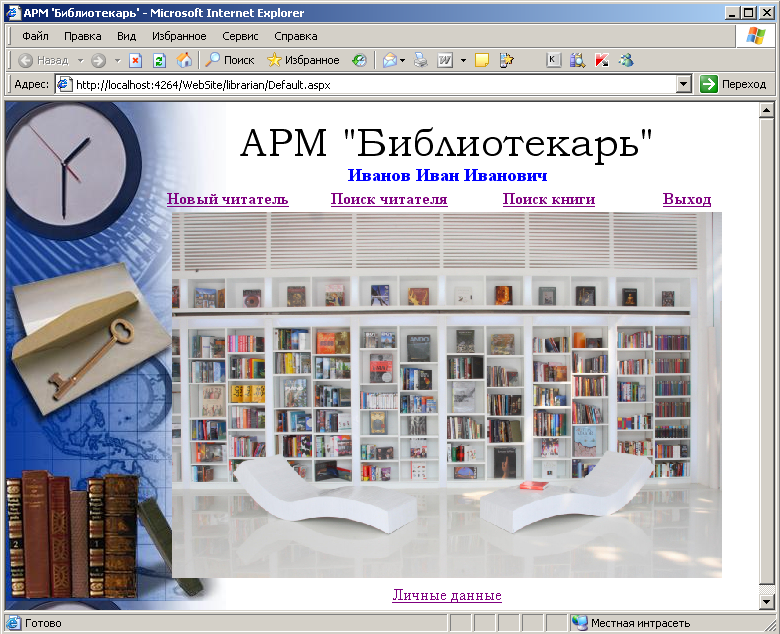
Task: Maximize the Internet Explorer window
Action: (748, 13)
